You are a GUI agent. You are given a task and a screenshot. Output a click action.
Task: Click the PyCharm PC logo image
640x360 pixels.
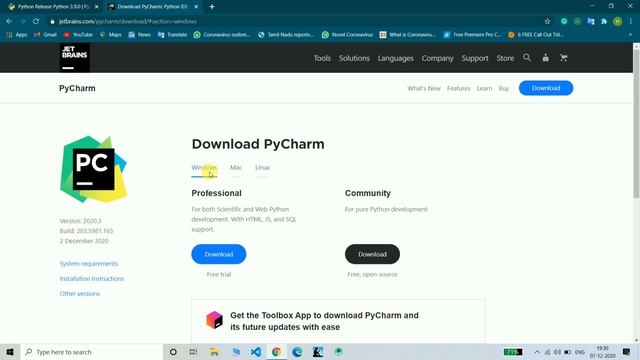[93, 169]
